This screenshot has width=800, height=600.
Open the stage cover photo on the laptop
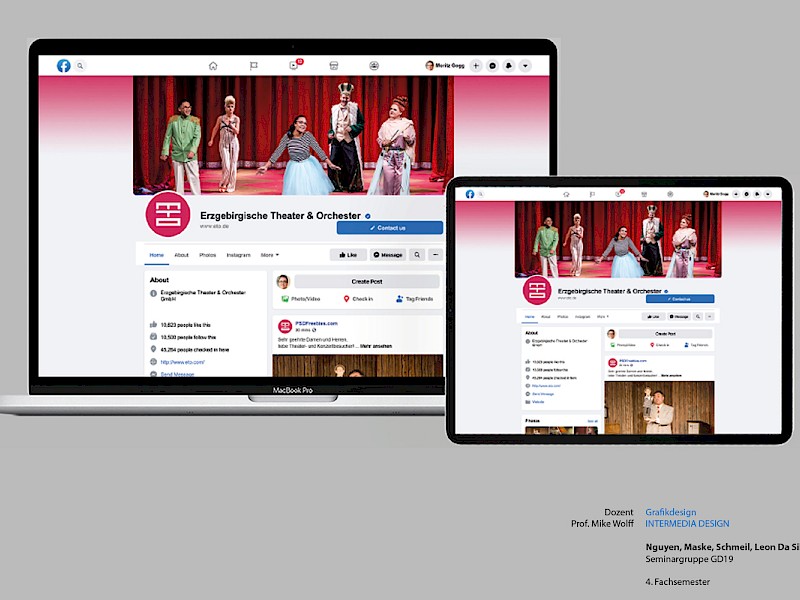click(x=293, y=135)
